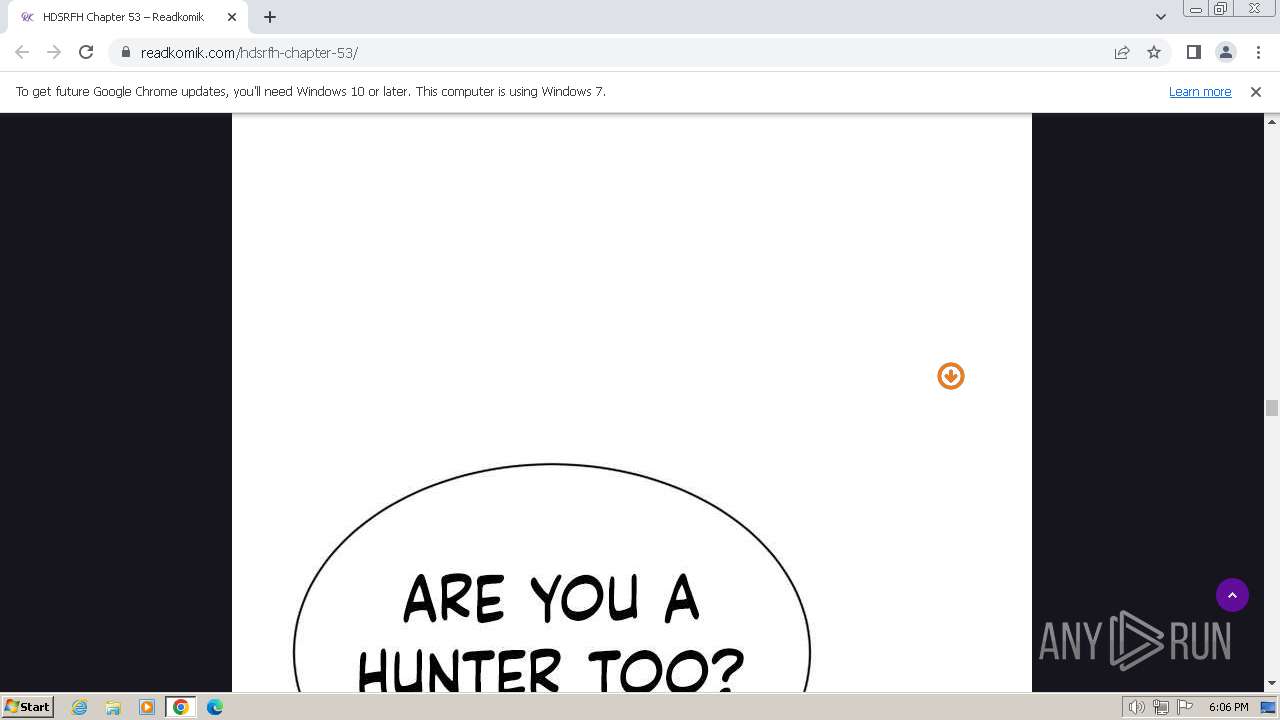Open the volume control in system tray
Viewport: 1280px width, 720px height.
tap(1136, 707)
